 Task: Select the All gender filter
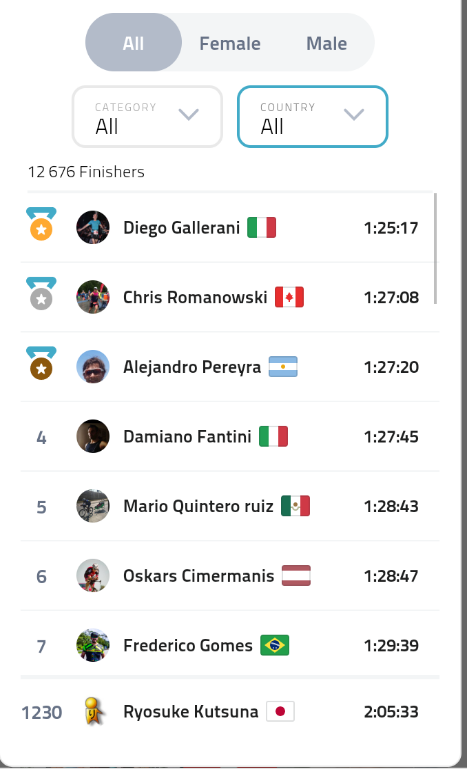click(133, 43)
